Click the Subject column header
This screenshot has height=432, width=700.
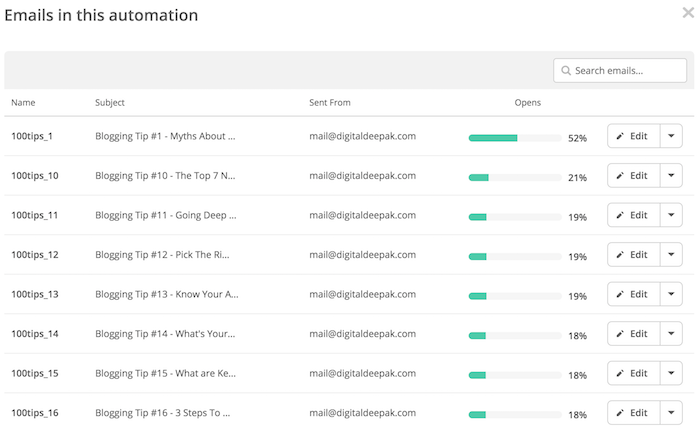tap(110, 103)
